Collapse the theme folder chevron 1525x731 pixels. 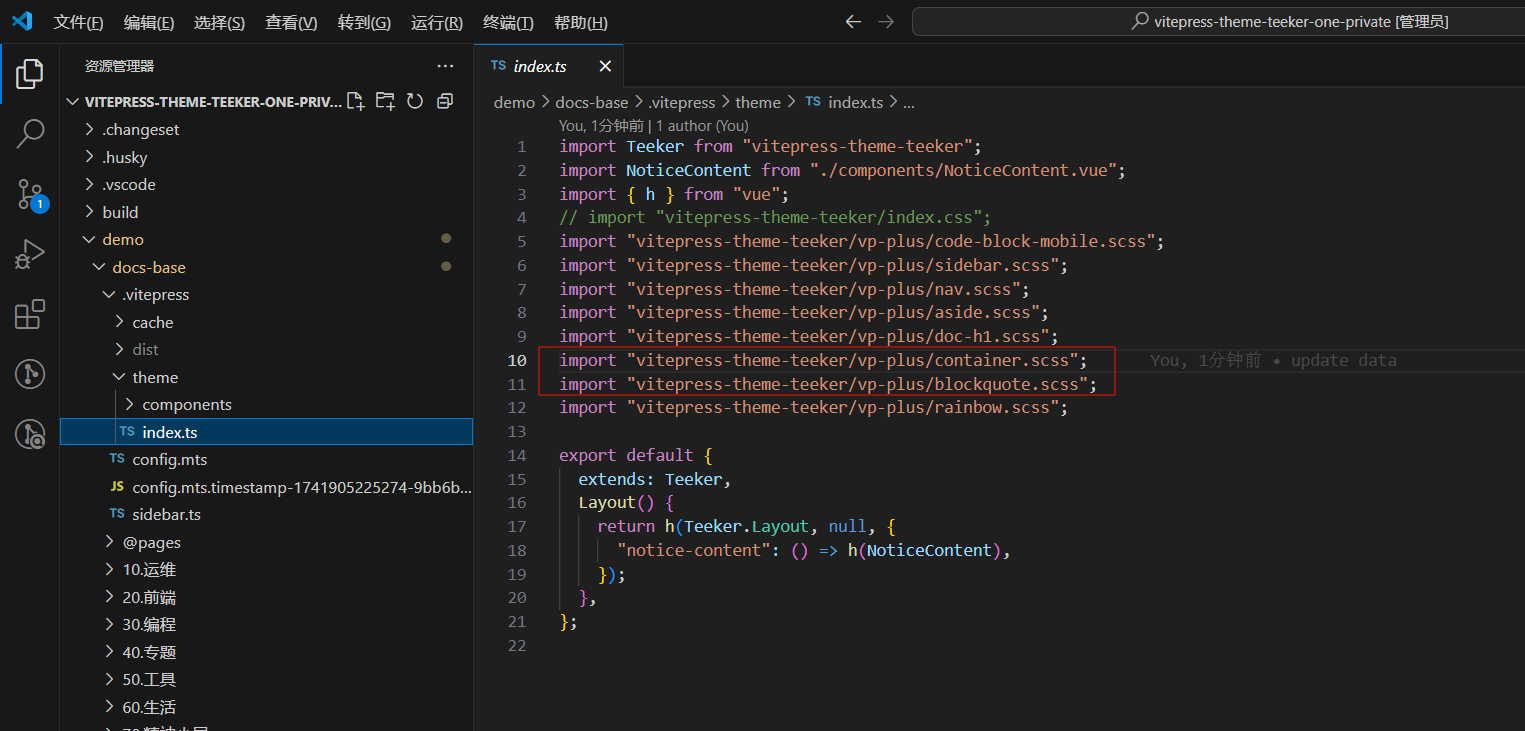coord(120,377)
